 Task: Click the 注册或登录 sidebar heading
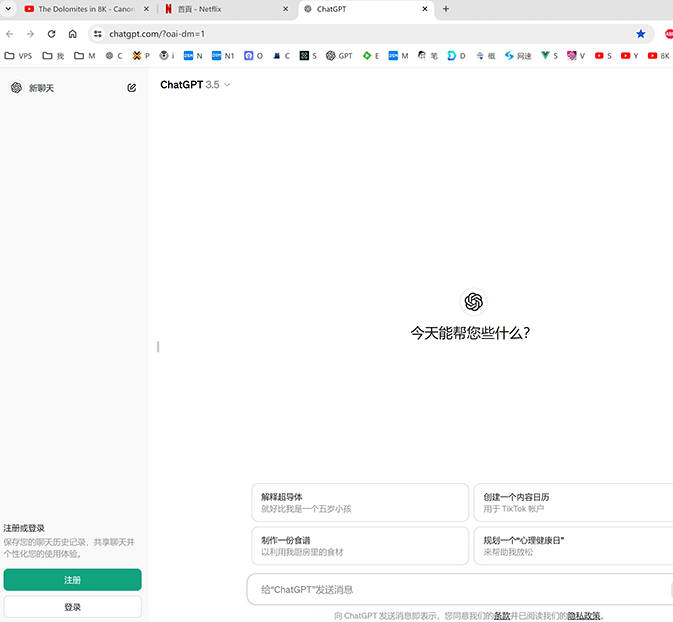tap(24, 528)
